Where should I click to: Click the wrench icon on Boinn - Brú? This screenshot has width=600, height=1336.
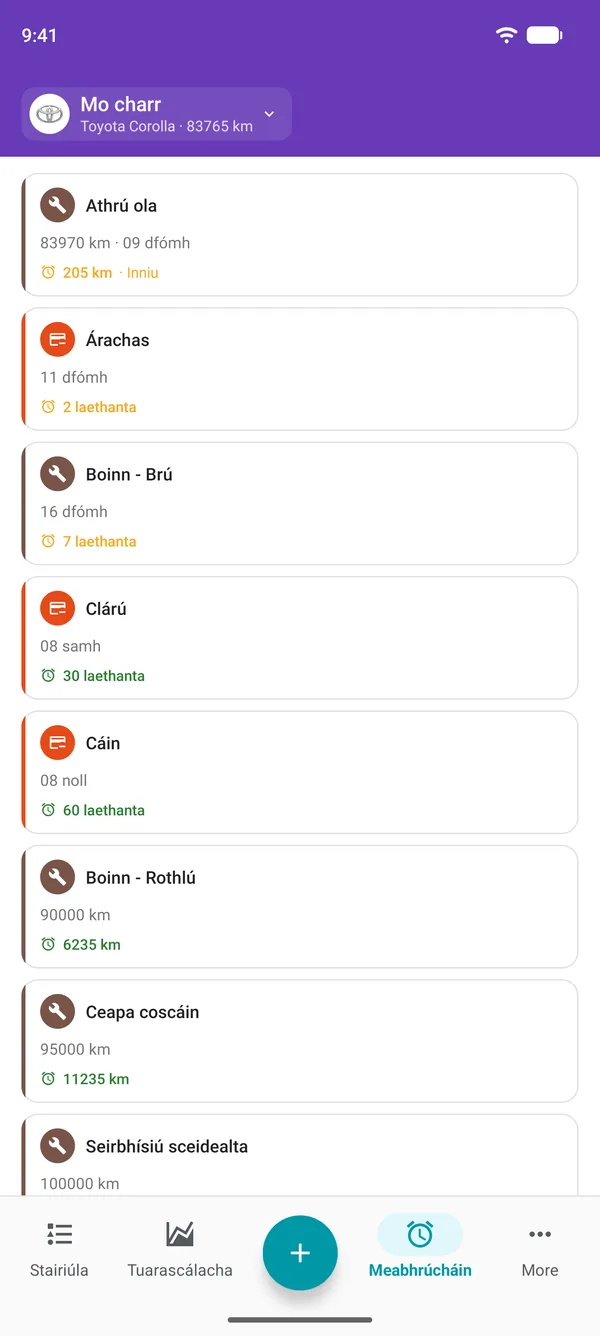click(57, 474)
